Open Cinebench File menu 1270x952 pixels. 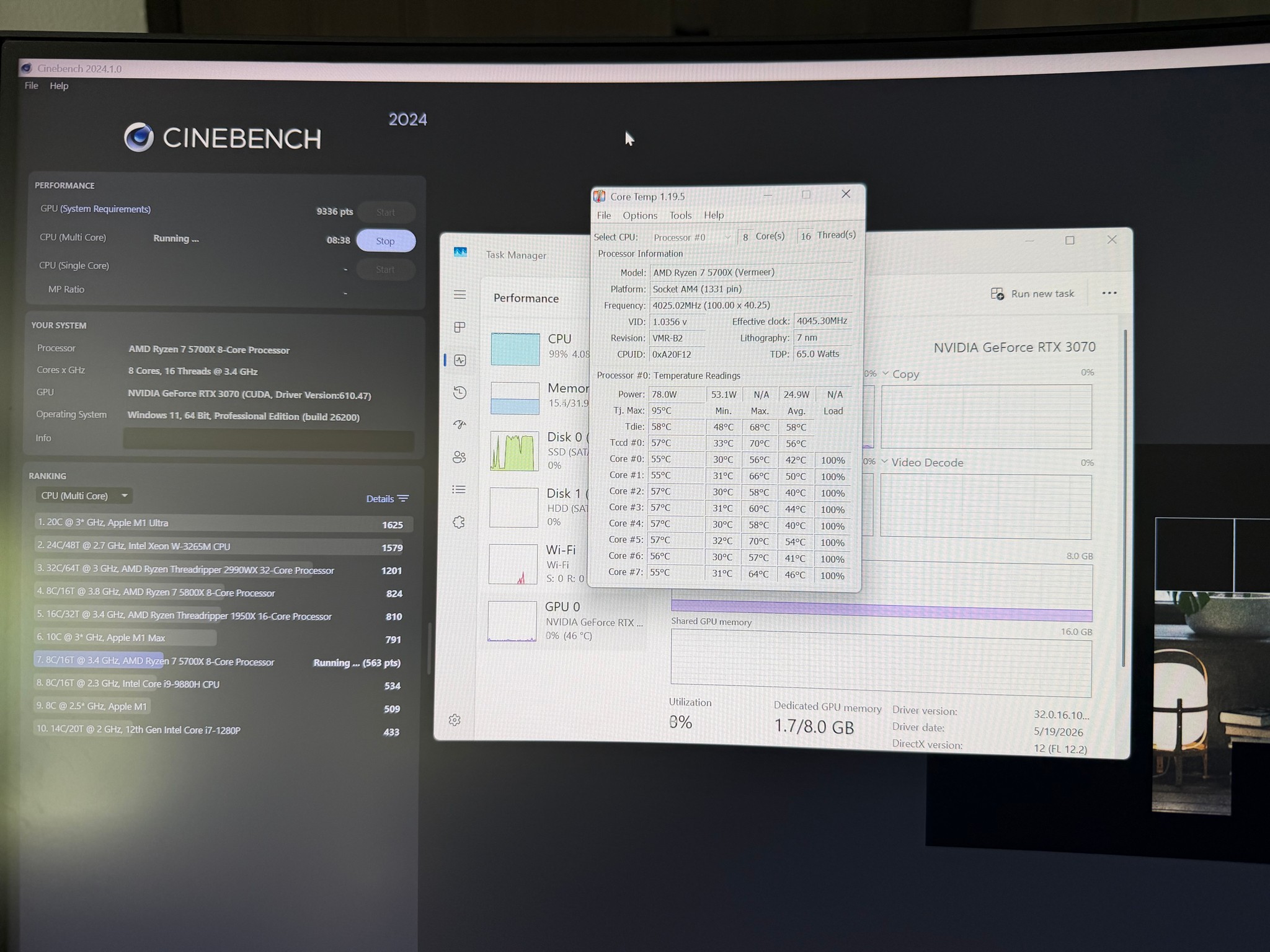click(x=32, y=86)
